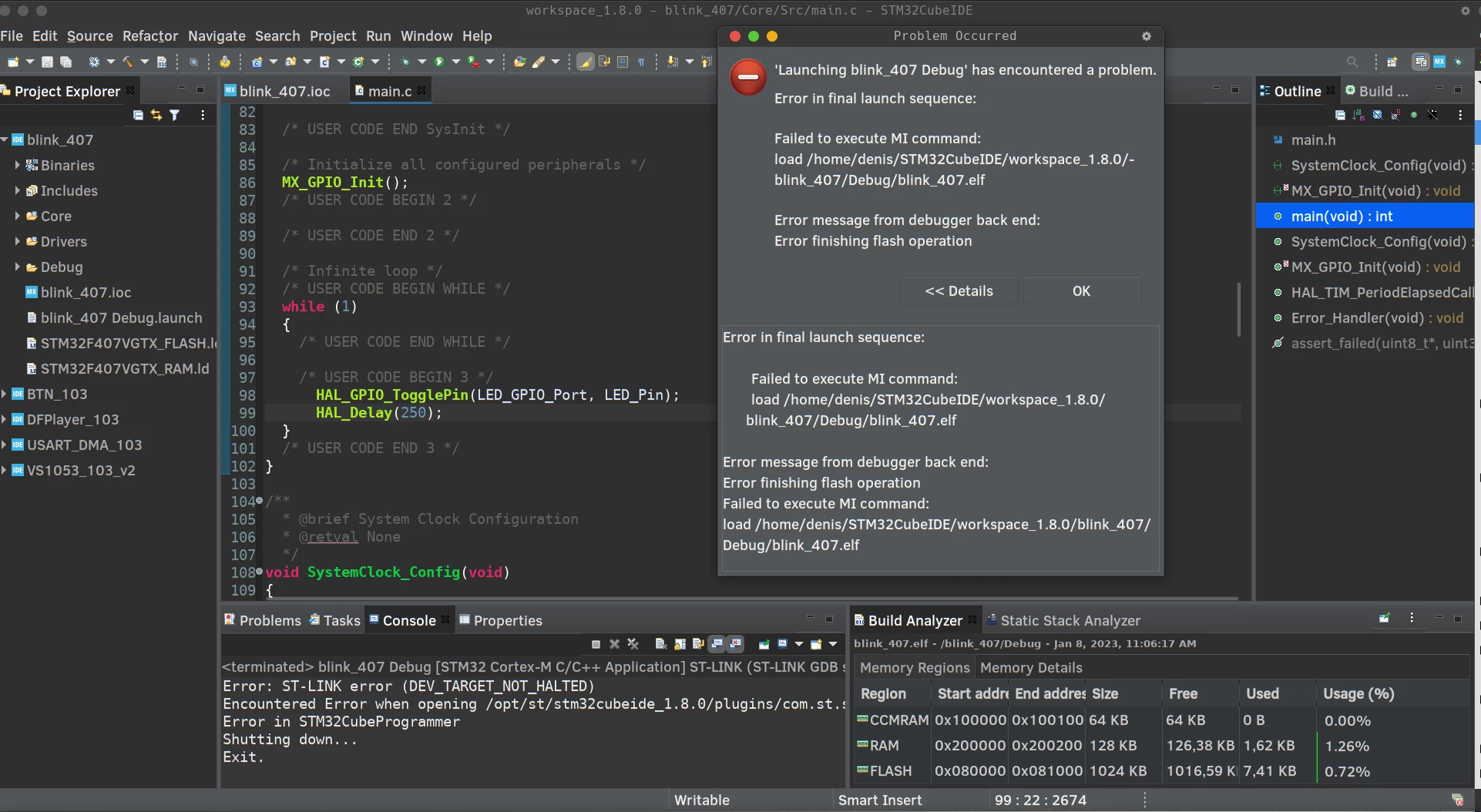Click HAL_Delay(250) line in editor

pyautogui.click(x=378, y=413)
